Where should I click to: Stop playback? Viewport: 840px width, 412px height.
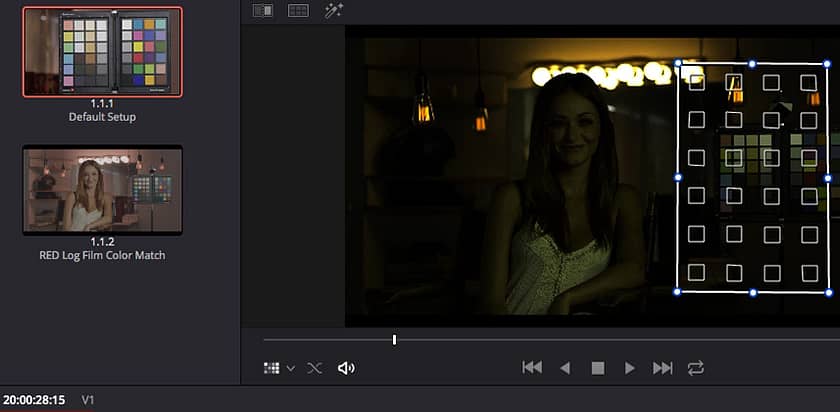[598, 368]
